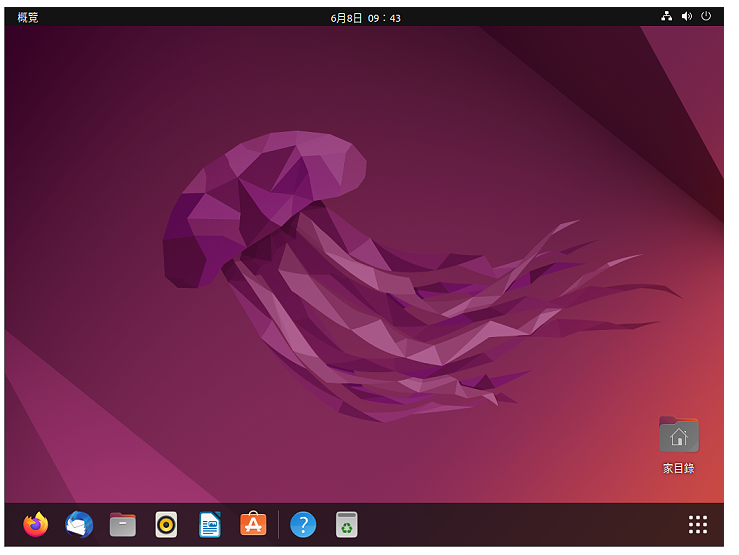Screen dimensions: 739x555
Task: Open Thunderbird mail client
Action: [79, 524]
